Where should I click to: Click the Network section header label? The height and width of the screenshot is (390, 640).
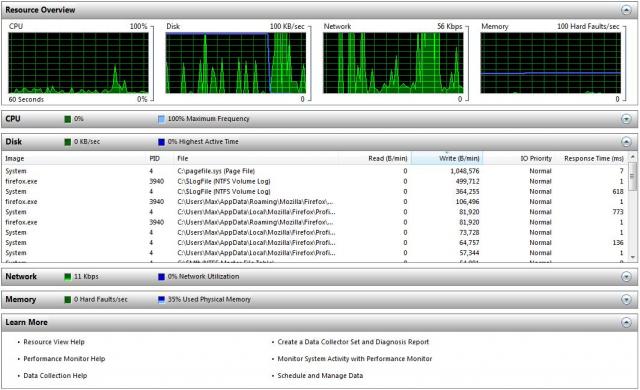(x=21, y=277)
